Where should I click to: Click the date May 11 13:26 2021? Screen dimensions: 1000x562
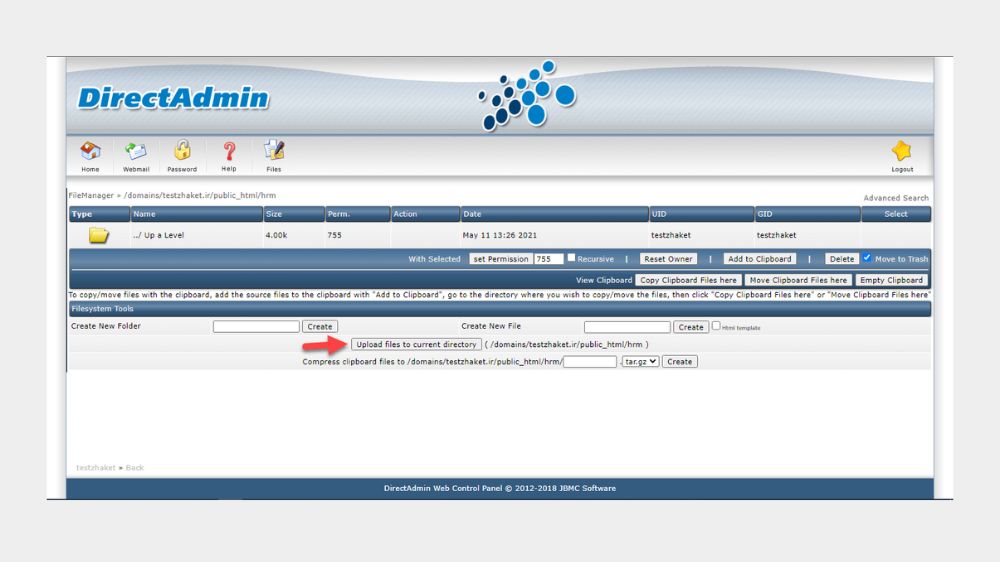[x=499, y=235]
